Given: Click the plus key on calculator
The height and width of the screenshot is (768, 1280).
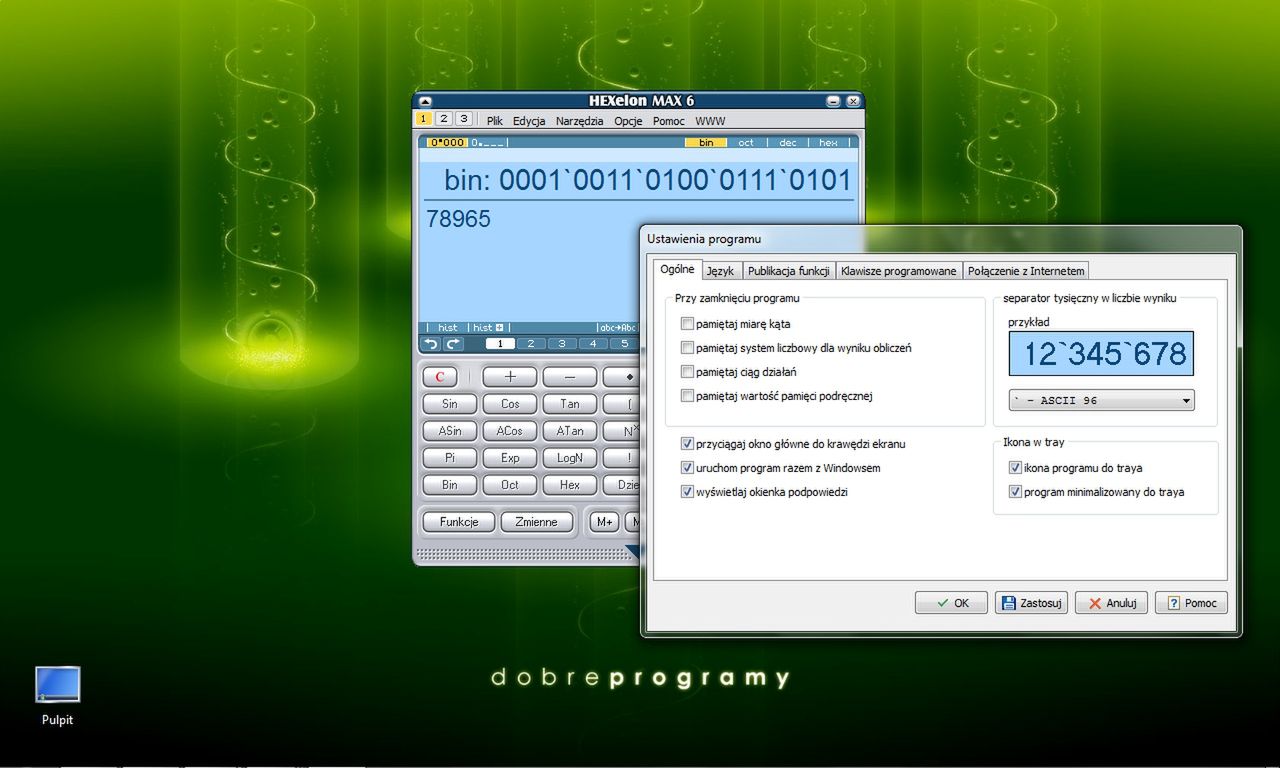Looking at the screenshot, I should 510,377.
